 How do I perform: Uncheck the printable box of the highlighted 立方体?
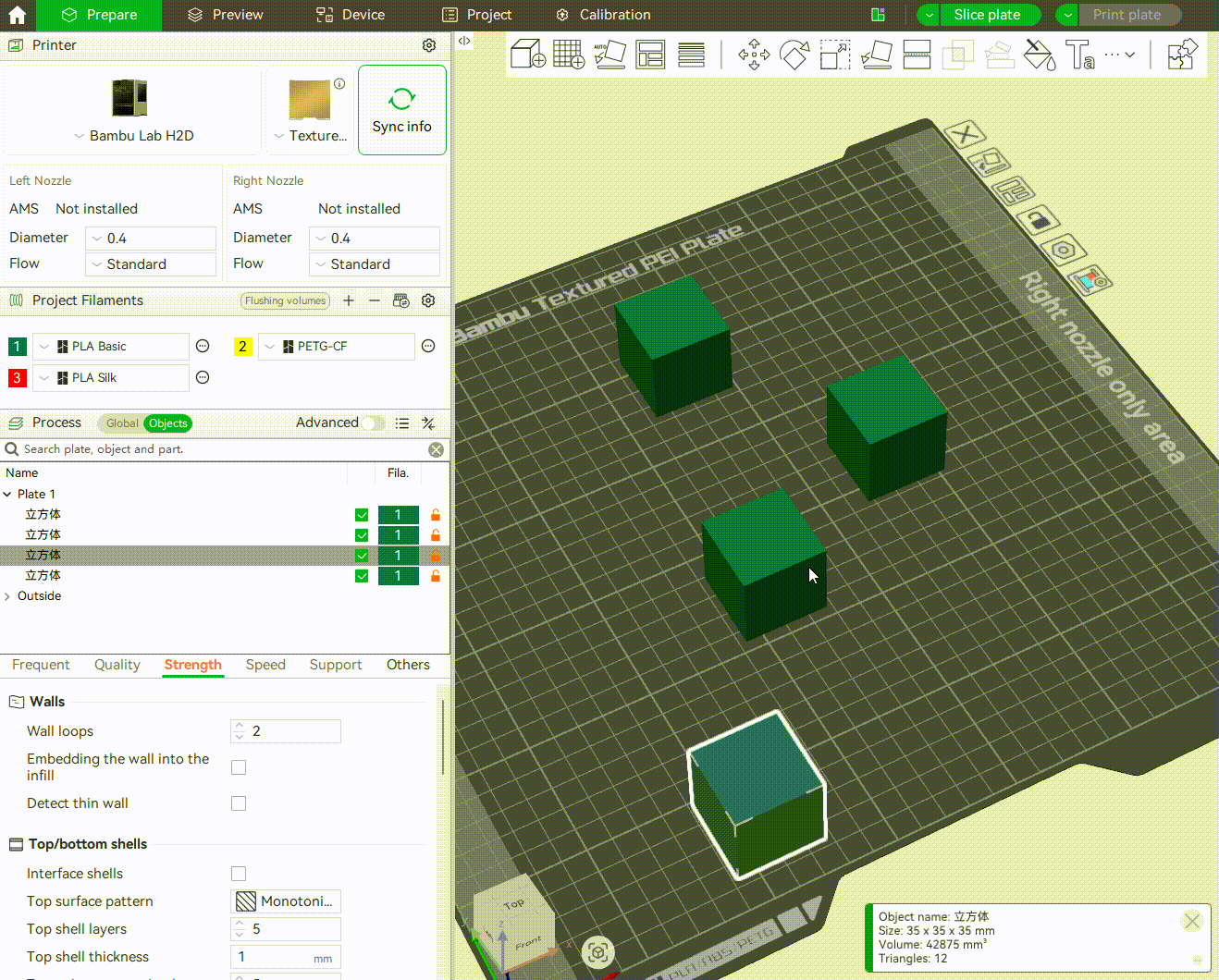point(362,556)
